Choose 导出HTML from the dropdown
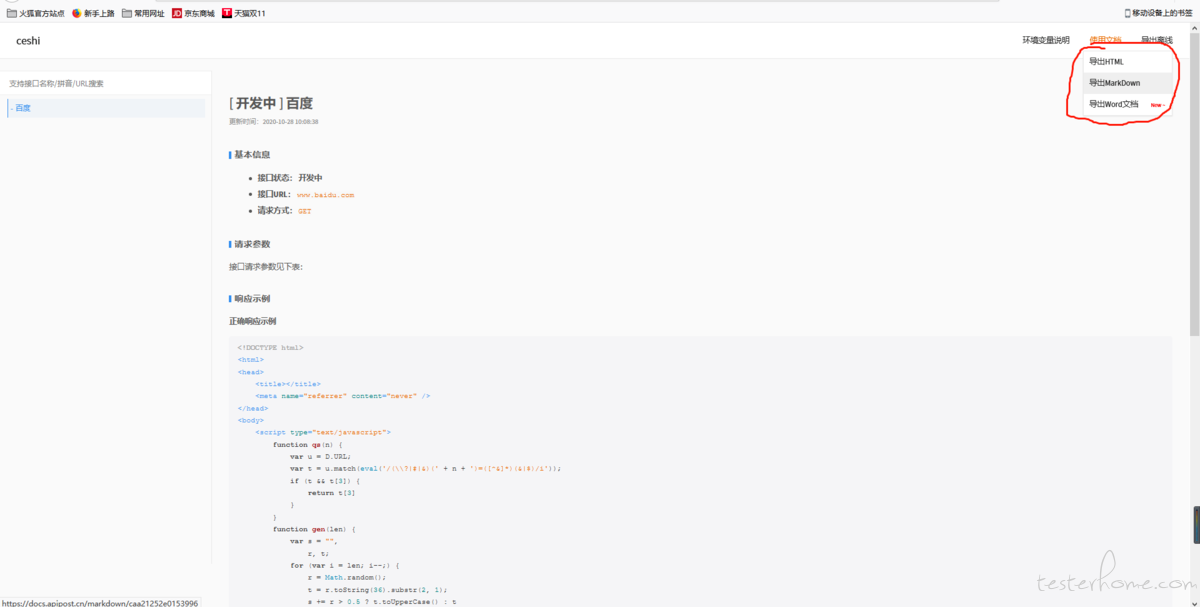Screen dimensions: 1200x607 tap(1127, 62)
